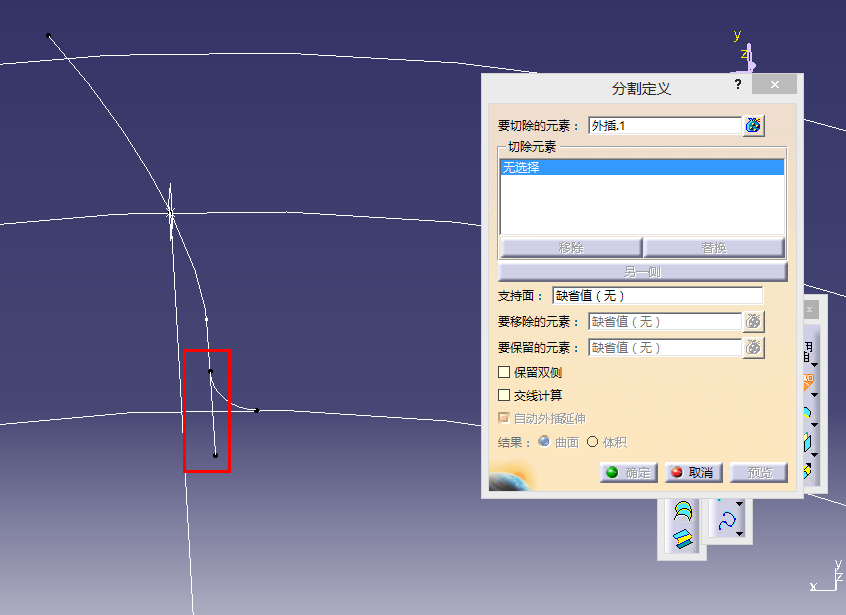846x615 pixels.
Task: Select the 无选择 row in cutting elements list
Action: coord(643,167)
